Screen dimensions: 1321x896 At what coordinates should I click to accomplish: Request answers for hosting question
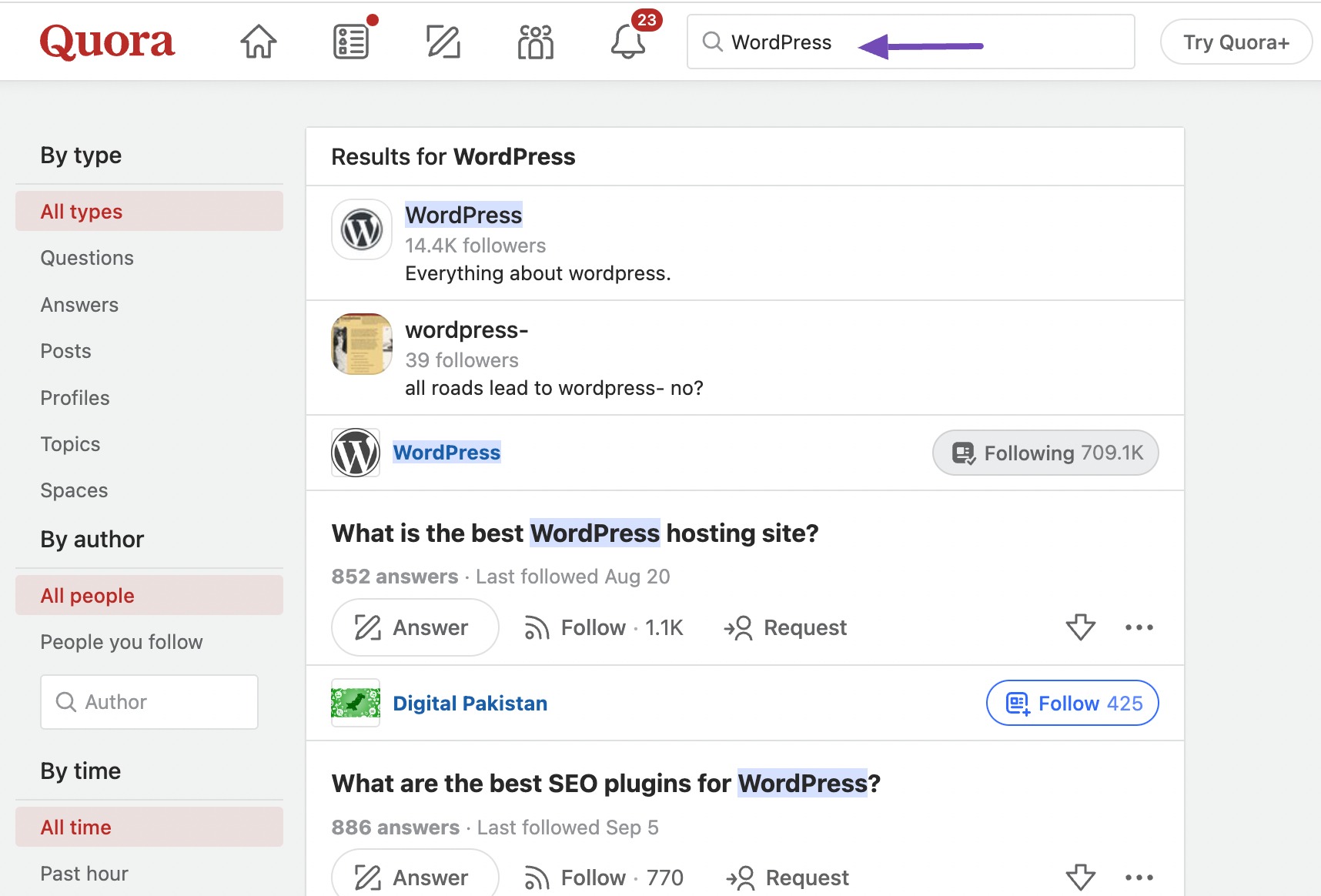tap(785, 627)
